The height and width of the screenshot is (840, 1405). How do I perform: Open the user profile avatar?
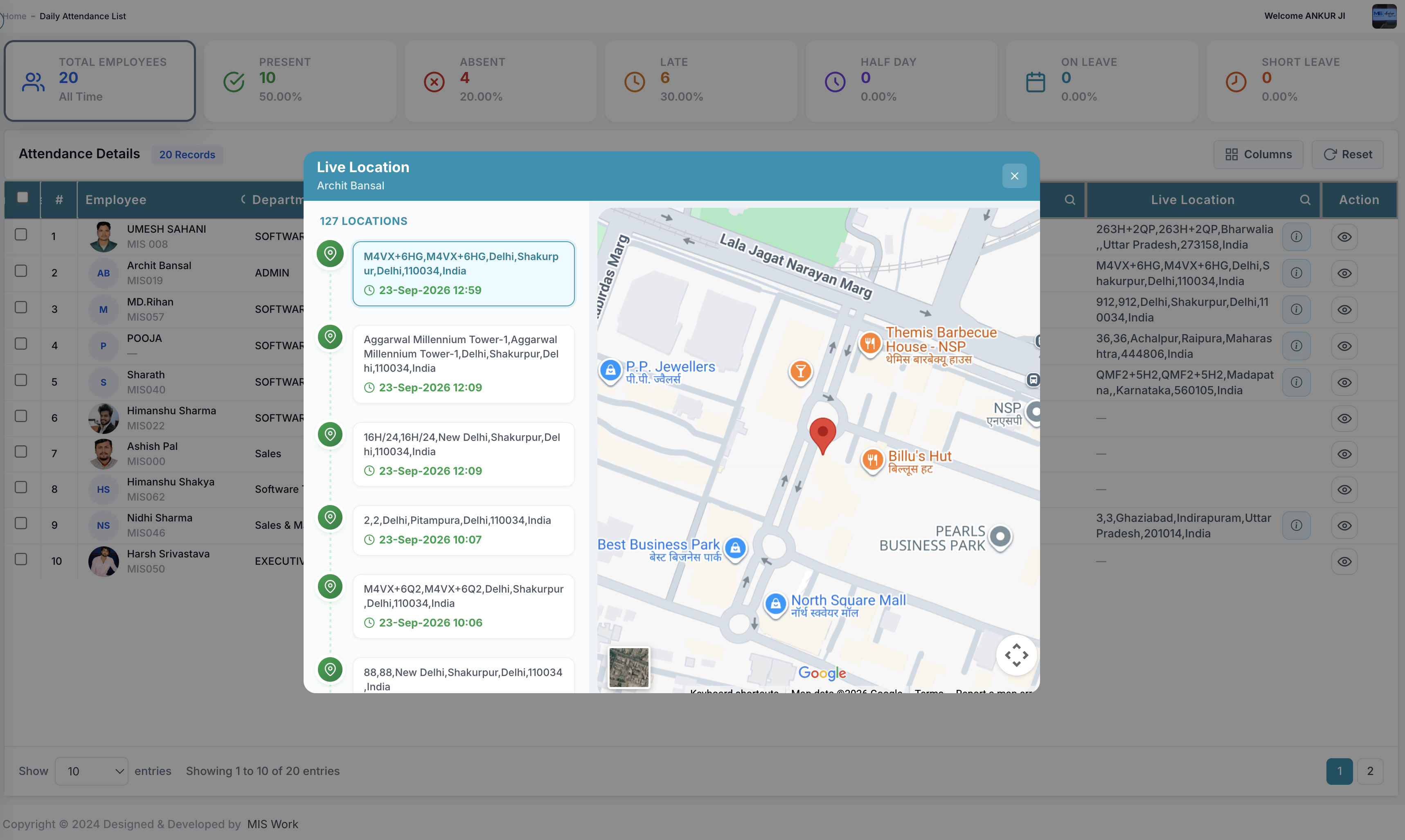coord(1384,16)
